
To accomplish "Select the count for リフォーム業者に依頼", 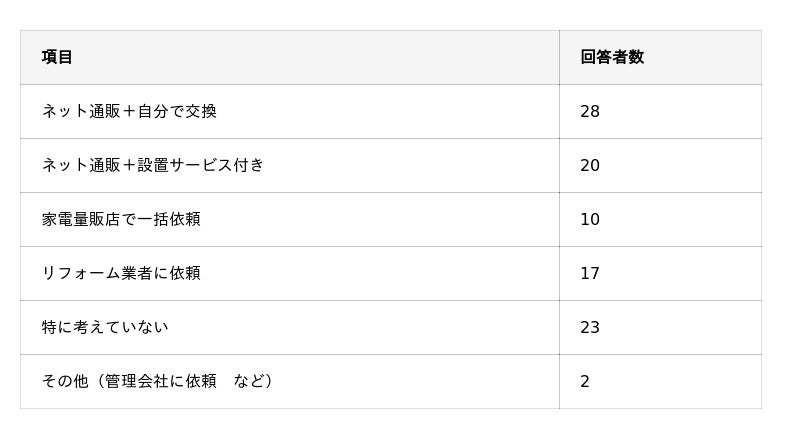I will [590, 273].
